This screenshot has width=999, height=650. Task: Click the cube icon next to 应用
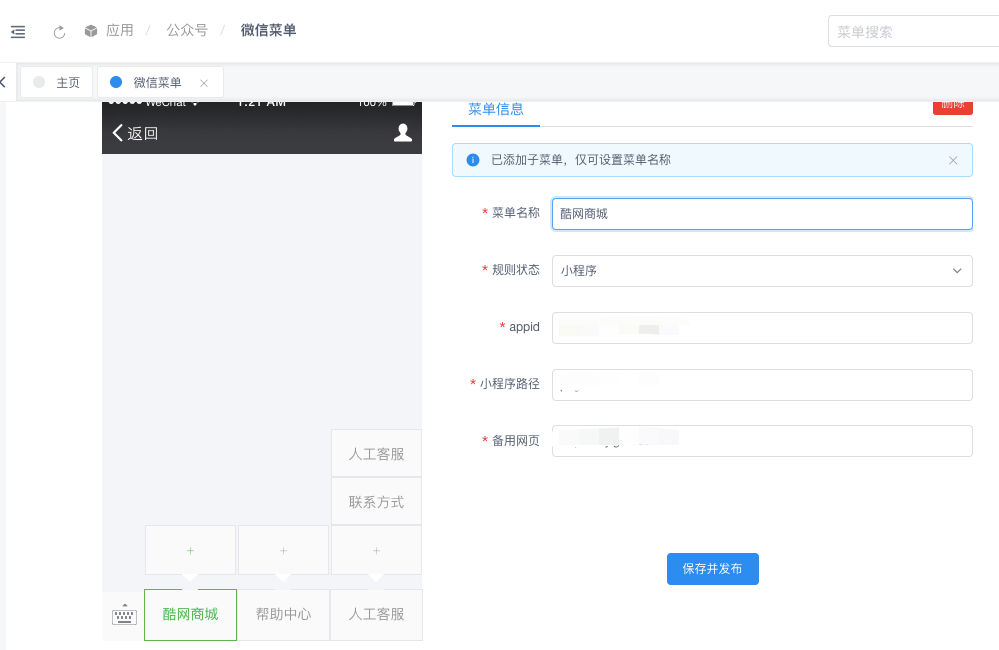pos(91,31)
